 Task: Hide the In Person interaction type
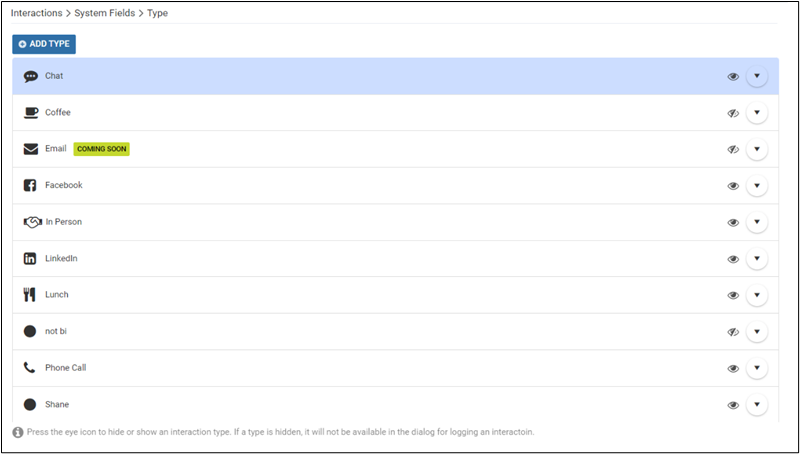[733, 222]
